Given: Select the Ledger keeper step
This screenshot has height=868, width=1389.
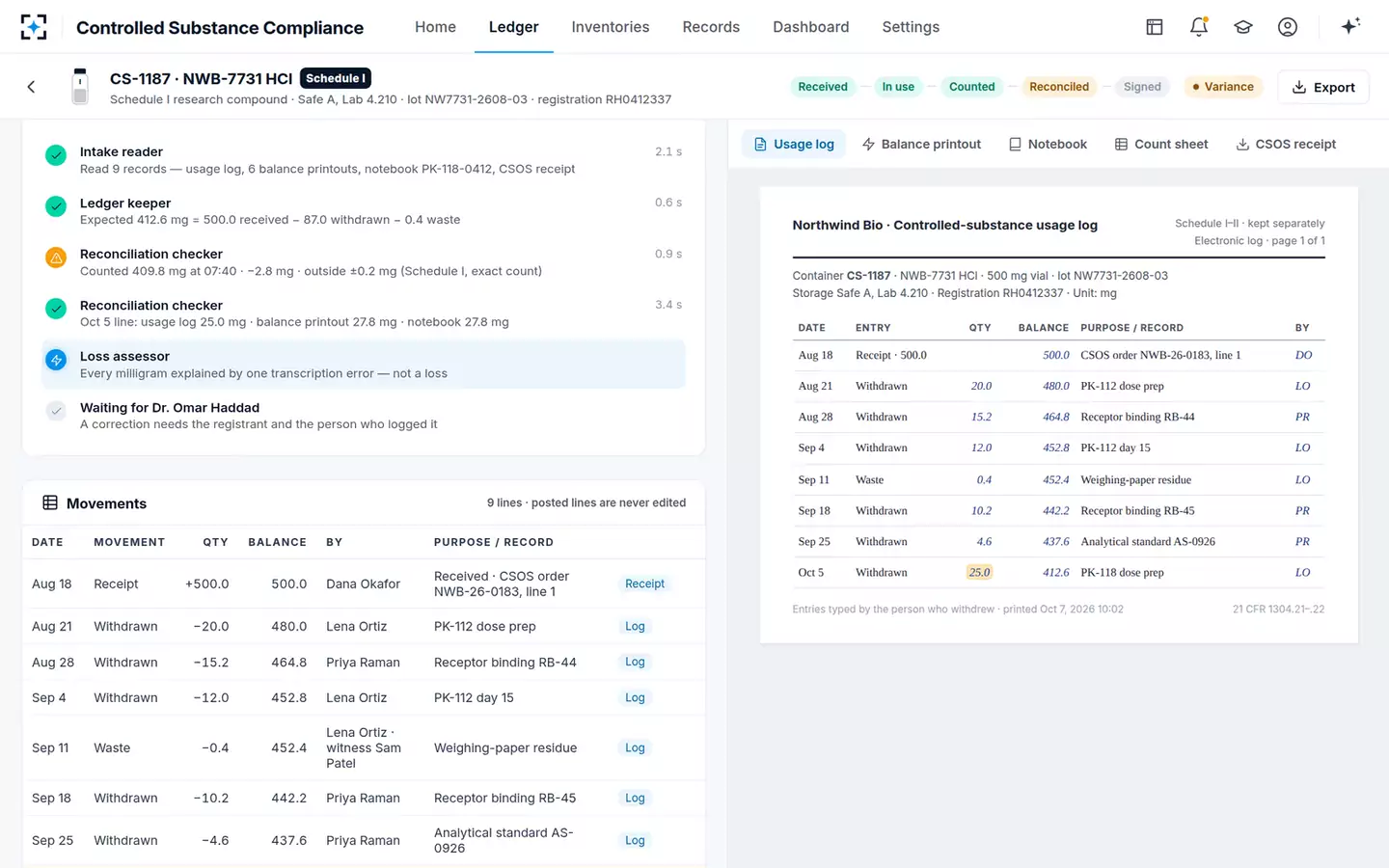Looking at the screenshot, I should tap(364, 210).
